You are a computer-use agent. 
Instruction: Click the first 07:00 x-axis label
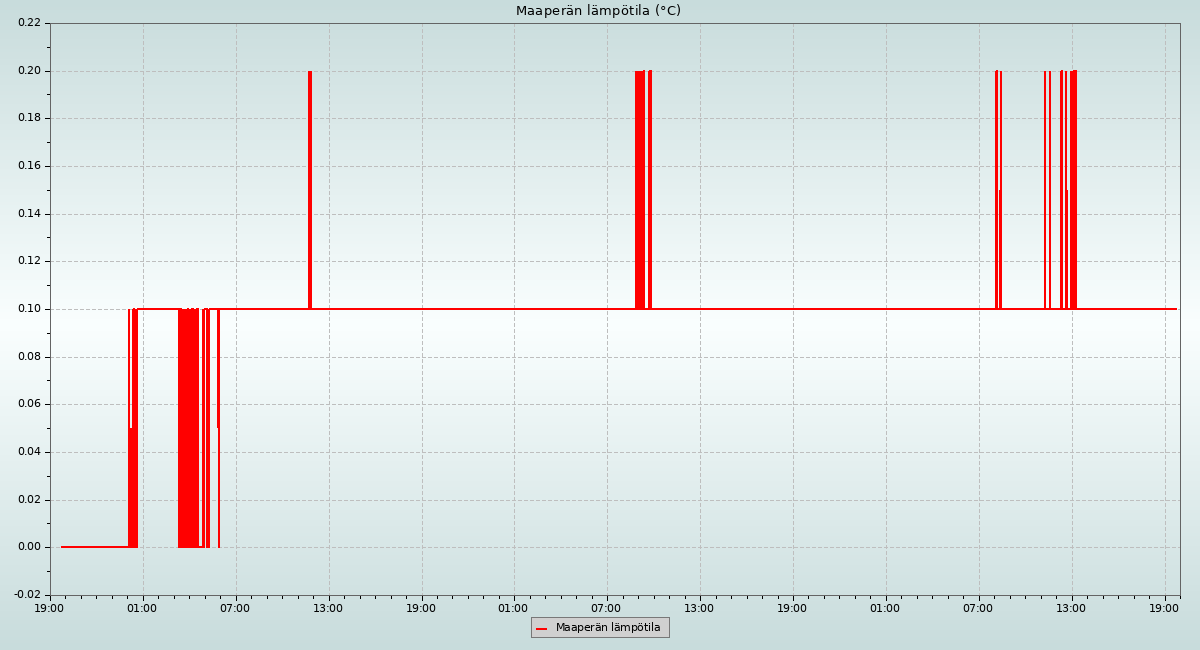click(x=235, y=608)
